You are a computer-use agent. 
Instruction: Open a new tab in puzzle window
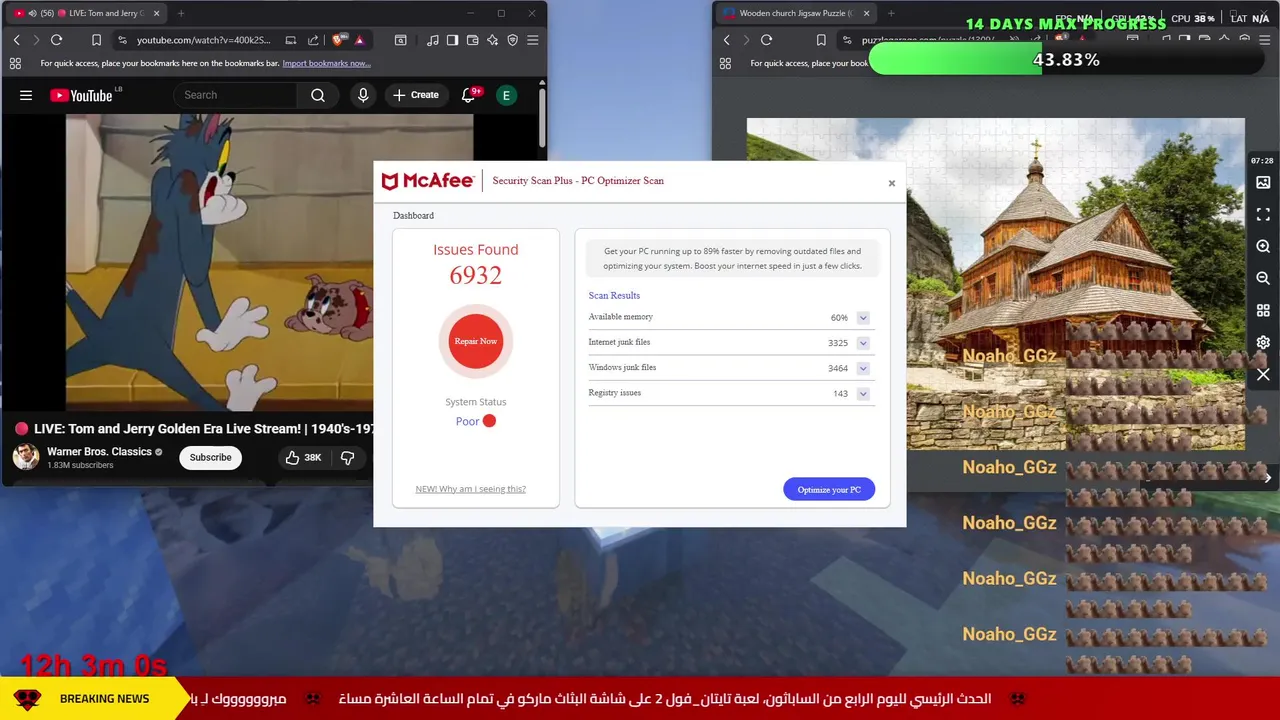click(x=891, y=13)
